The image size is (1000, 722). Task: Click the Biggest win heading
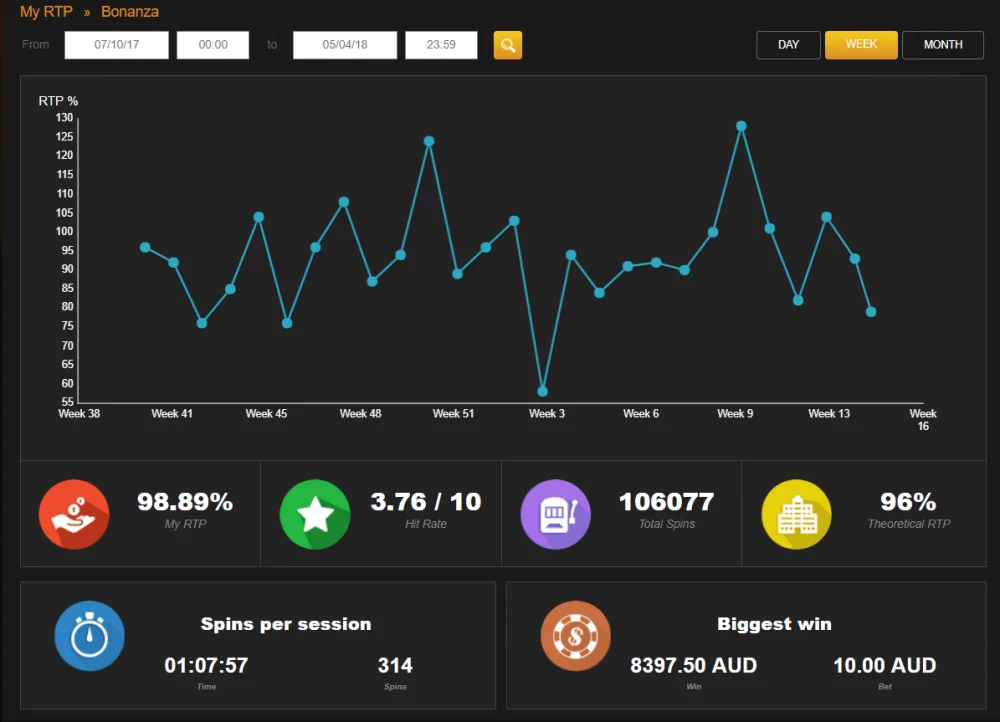pos(774,624)
